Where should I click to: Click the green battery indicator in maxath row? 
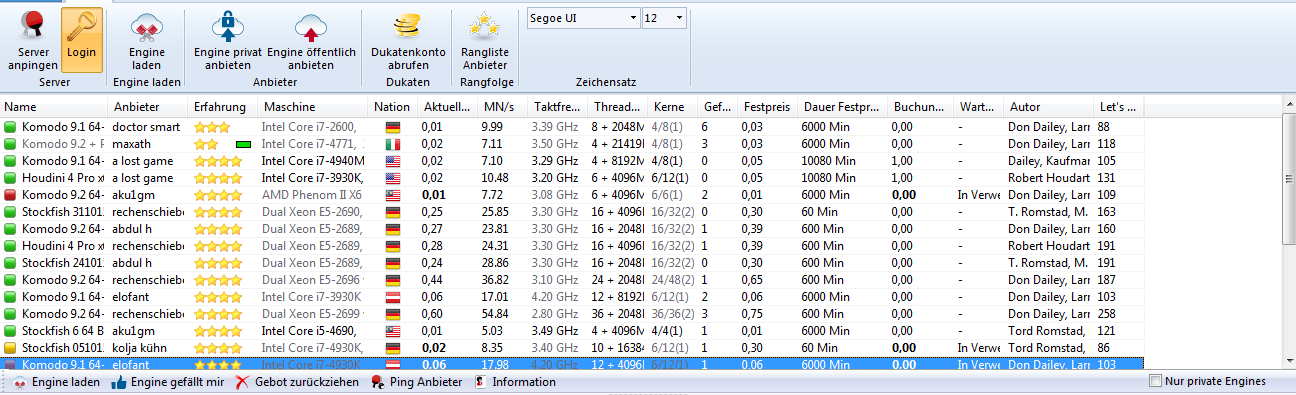(x=243, y=144)
